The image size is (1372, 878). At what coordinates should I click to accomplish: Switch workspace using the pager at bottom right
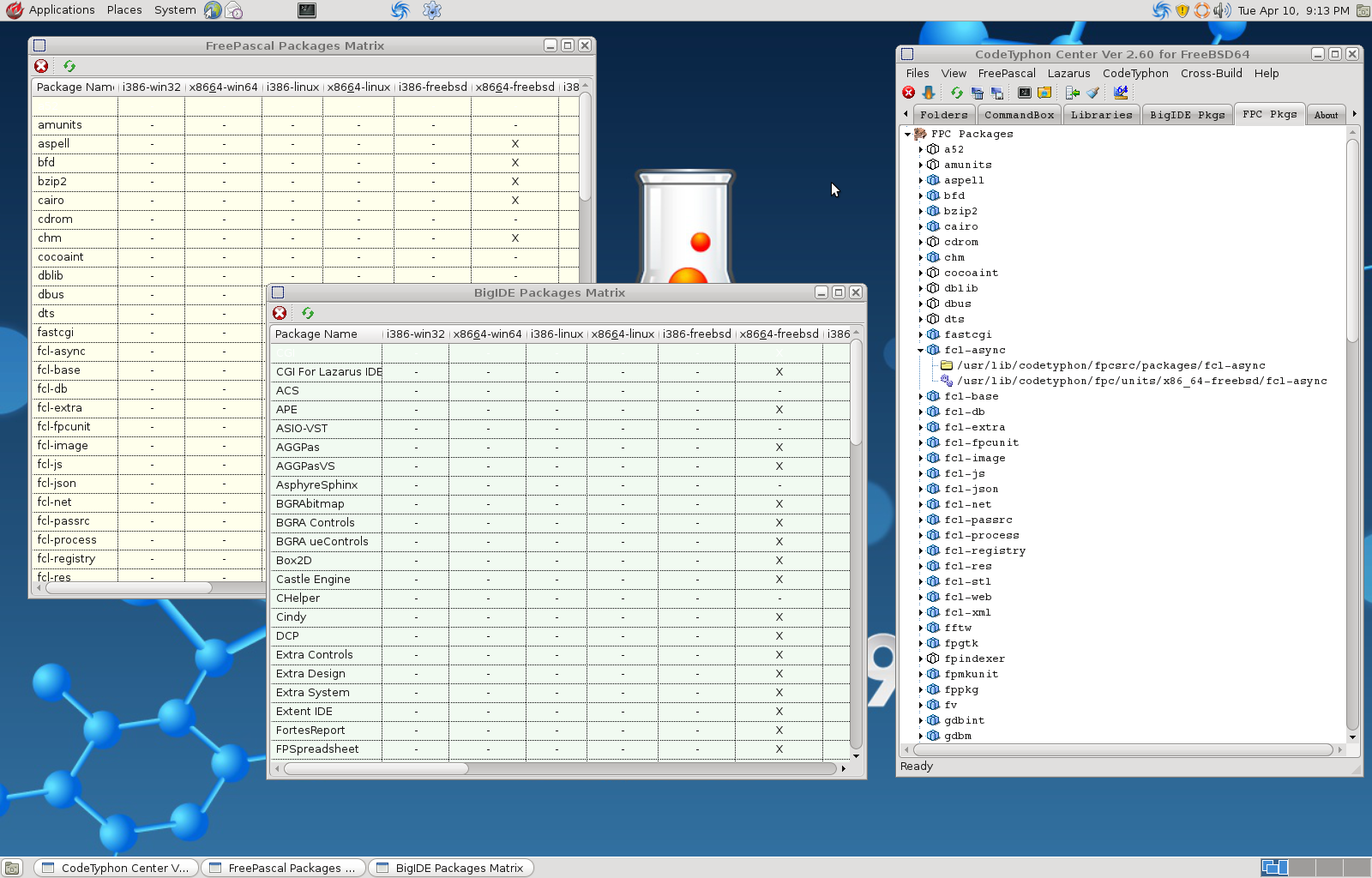tap(1315, 867)
